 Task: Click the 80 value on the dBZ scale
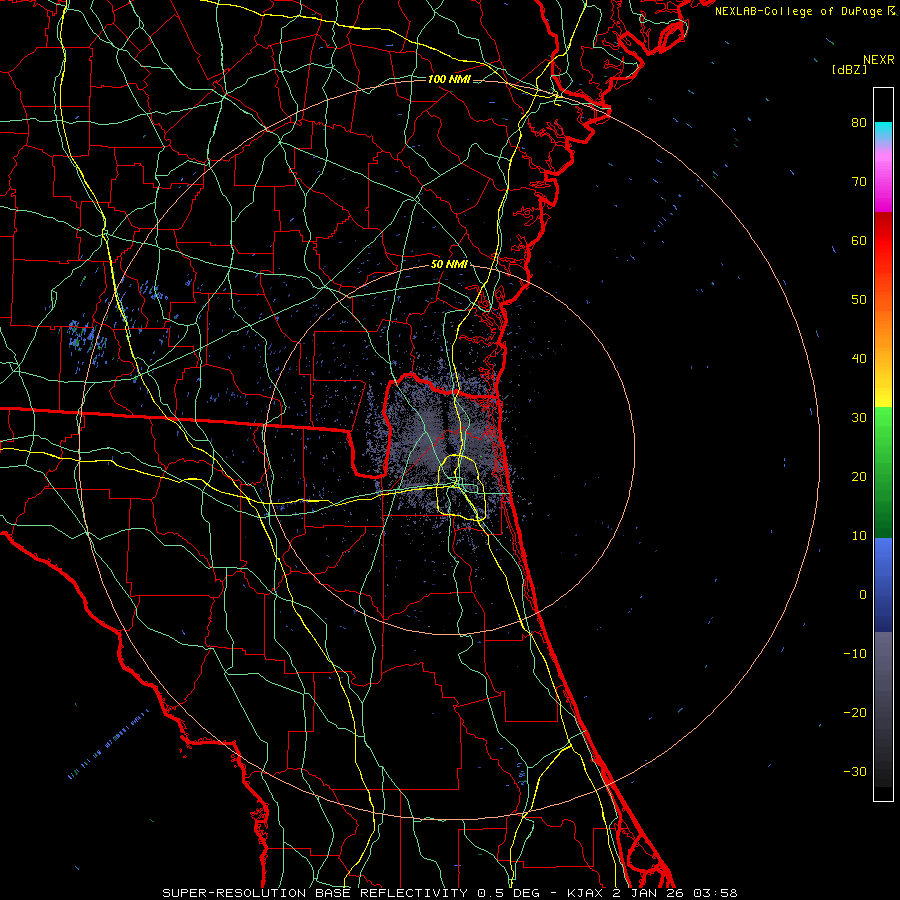[x=859, y=122]
